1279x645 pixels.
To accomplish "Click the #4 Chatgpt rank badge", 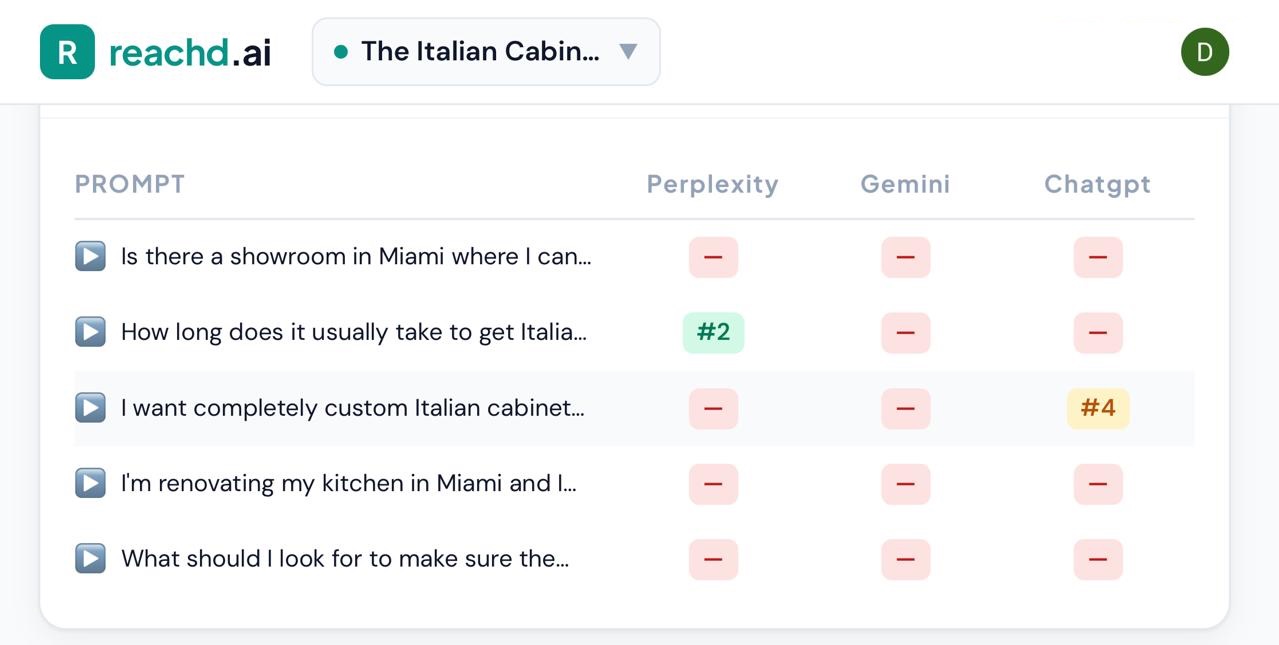I will coord(1097,407).
